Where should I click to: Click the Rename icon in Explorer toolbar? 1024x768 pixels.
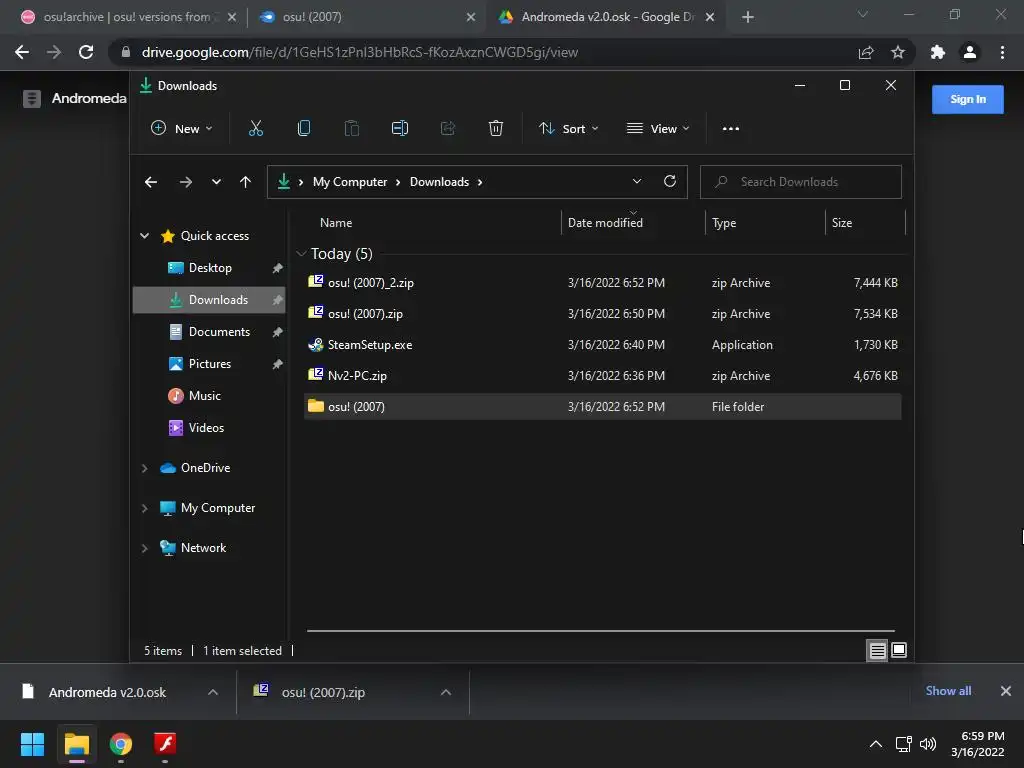pyautogui.click(x=400, y=129)
